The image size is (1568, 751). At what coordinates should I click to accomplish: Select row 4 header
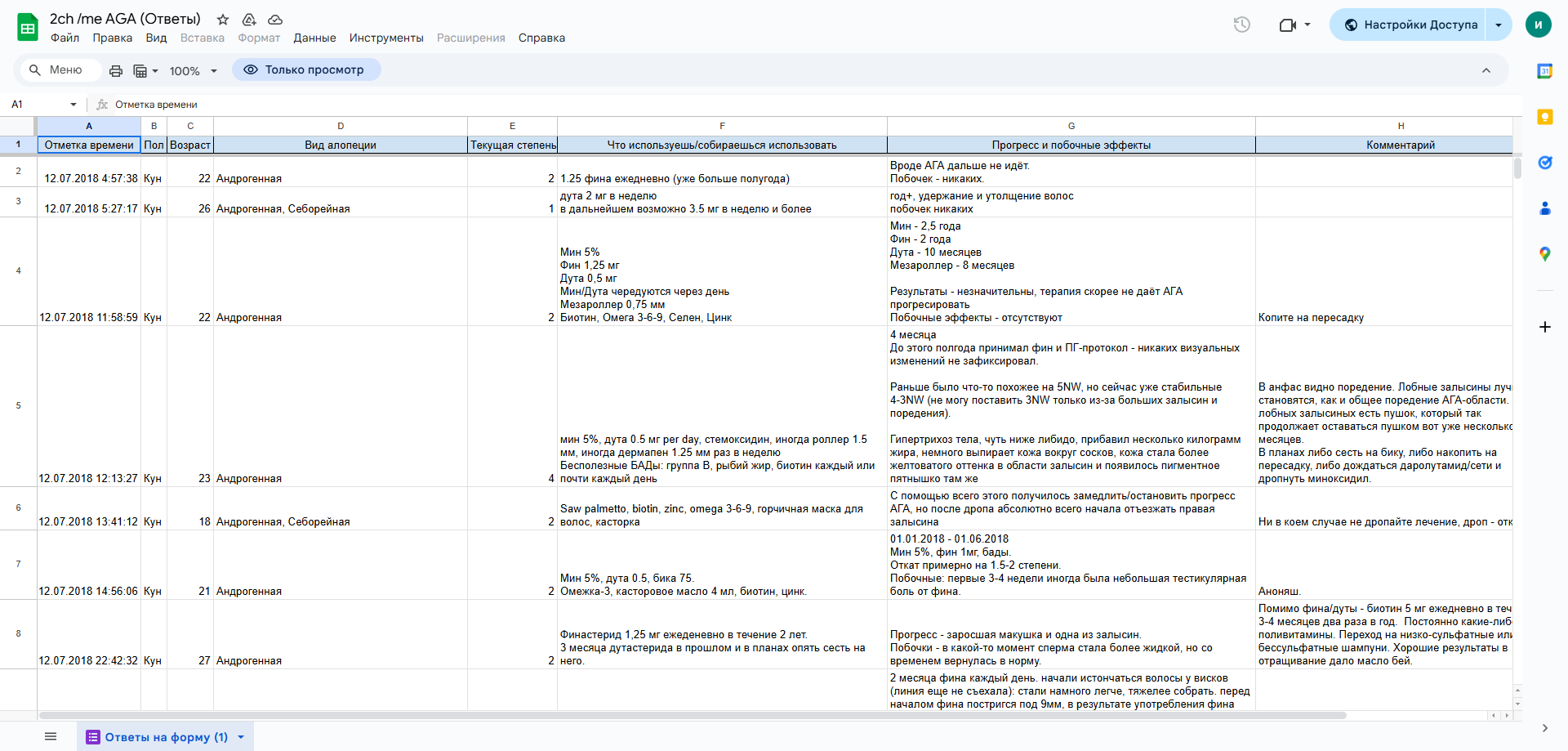point(18,271)
